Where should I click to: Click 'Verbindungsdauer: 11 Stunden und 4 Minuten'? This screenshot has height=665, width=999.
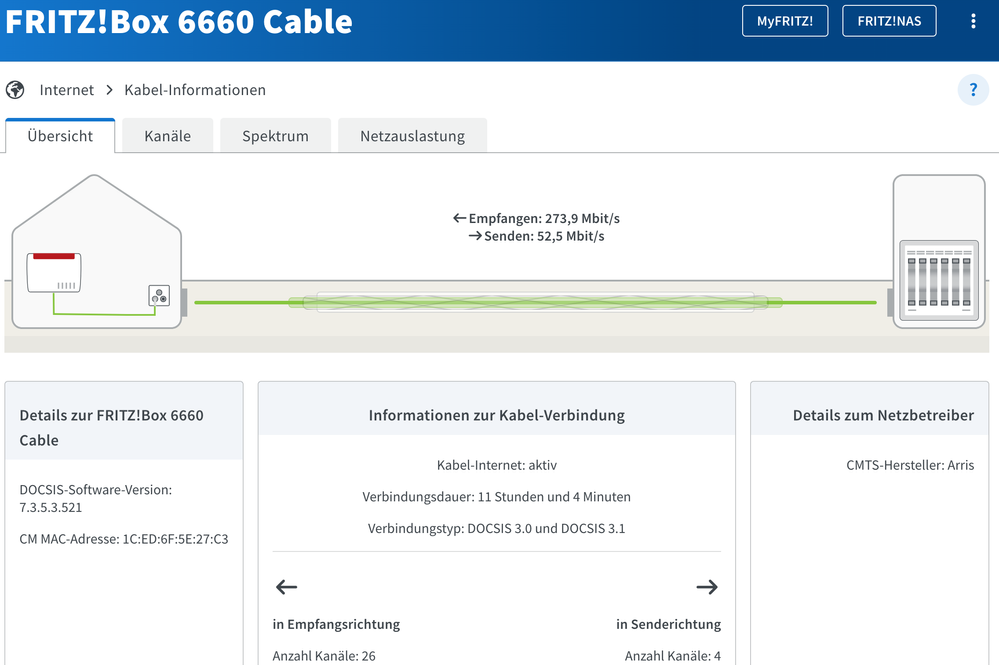497,497
